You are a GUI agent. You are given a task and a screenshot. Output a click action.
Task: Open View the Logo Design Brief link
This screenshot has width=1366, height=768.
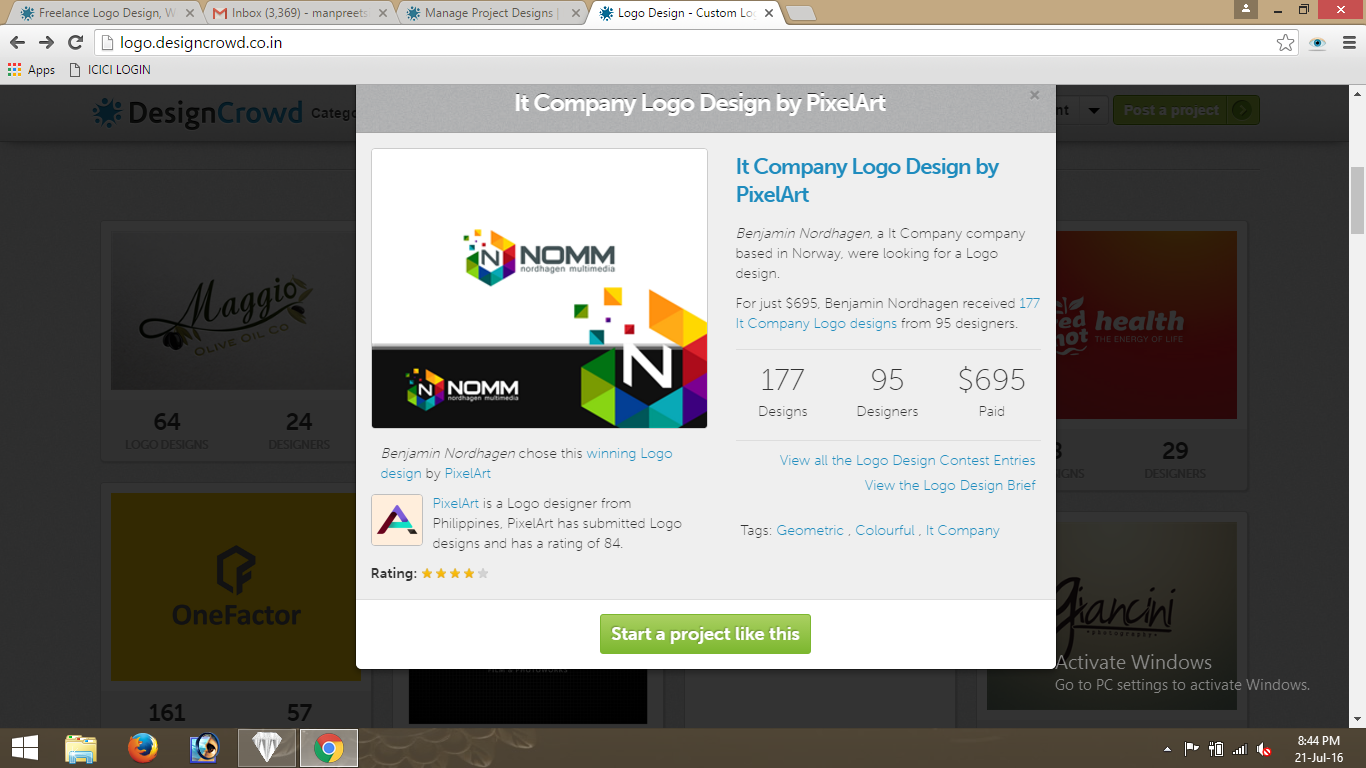click(950, 485)
